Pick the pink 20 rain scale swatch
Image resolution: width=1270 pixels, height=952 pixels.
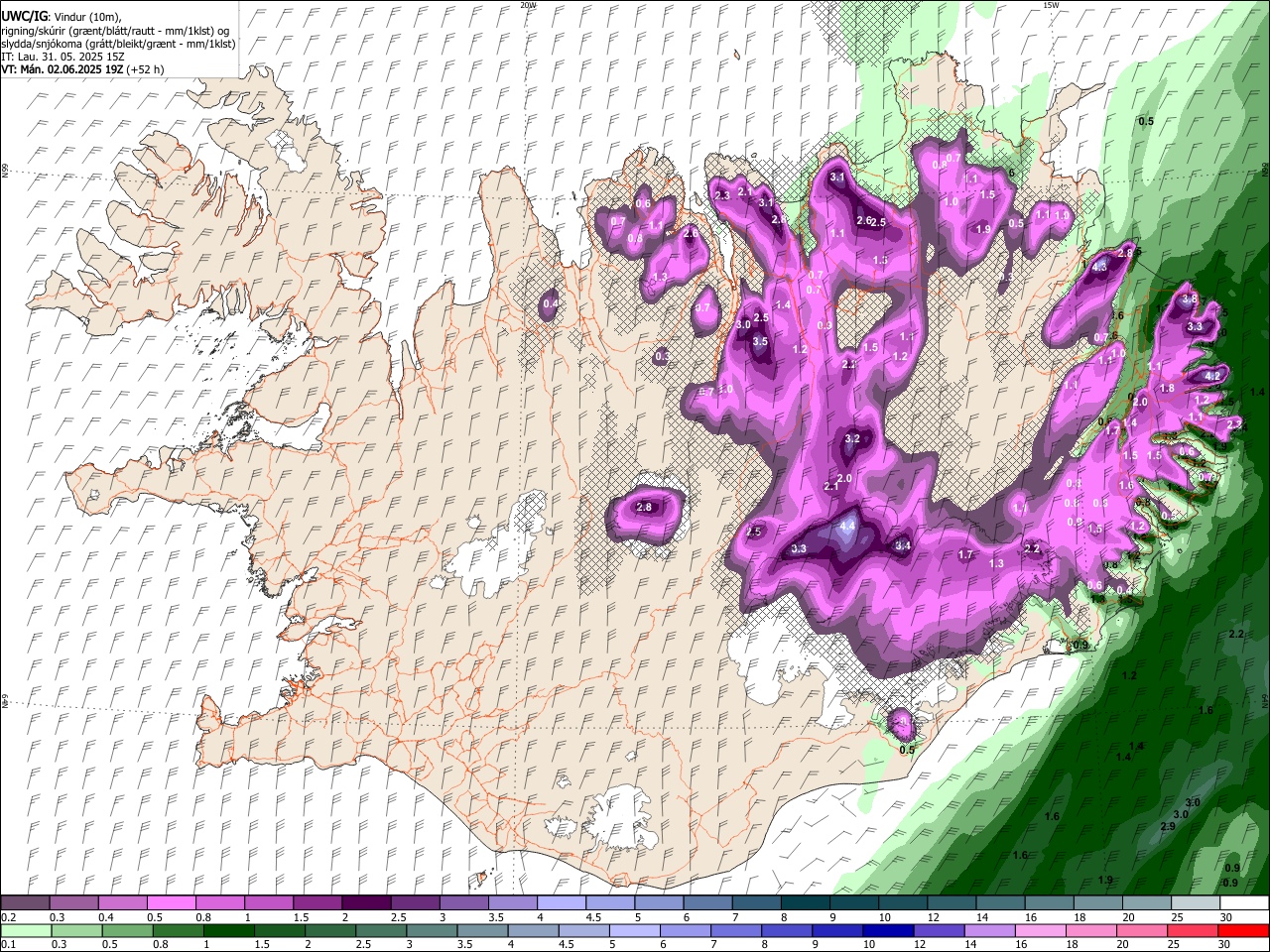(x=1142, y=930)
